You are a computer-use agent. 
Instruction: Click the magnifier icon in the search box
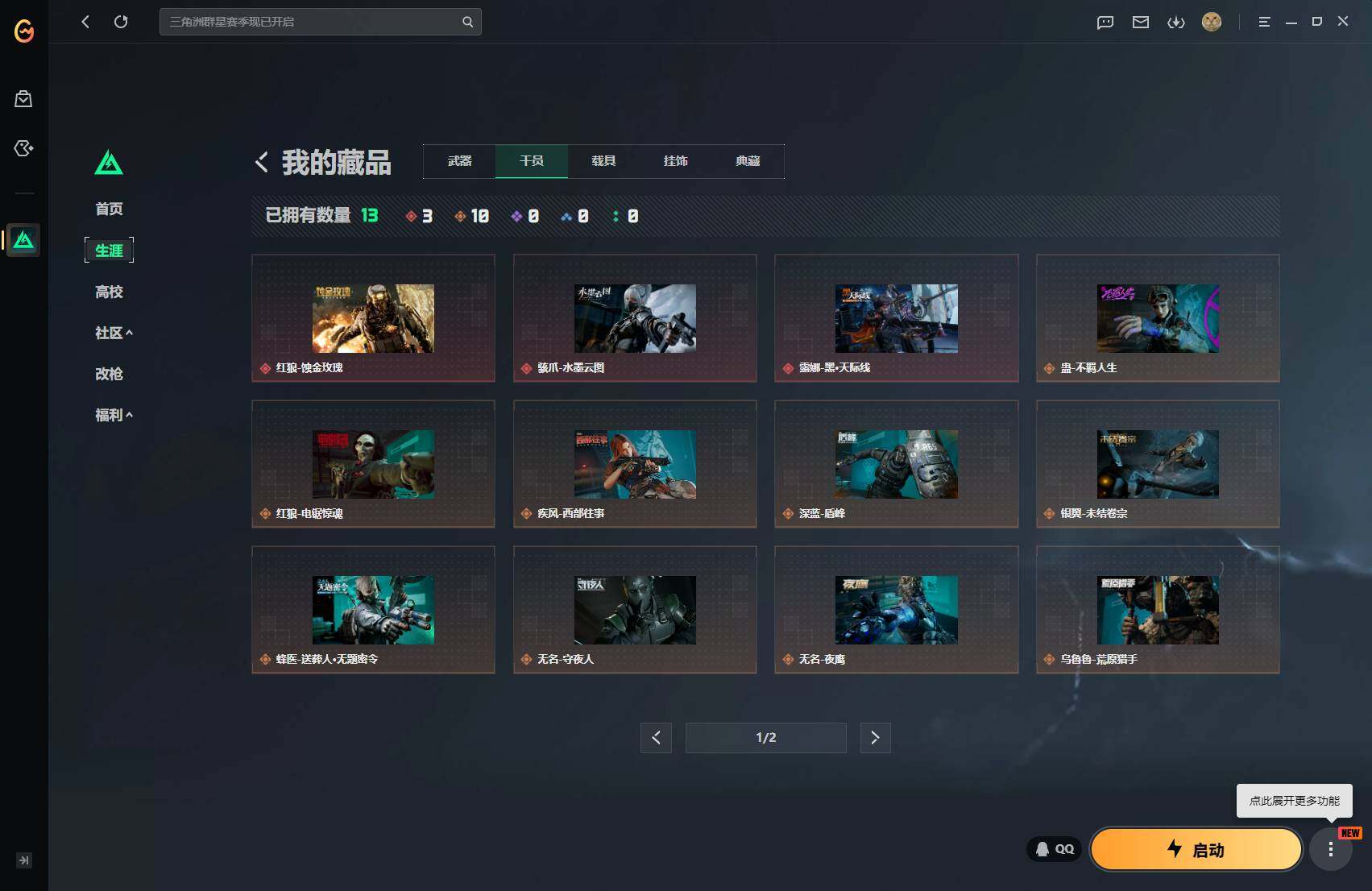coord(467,22)
